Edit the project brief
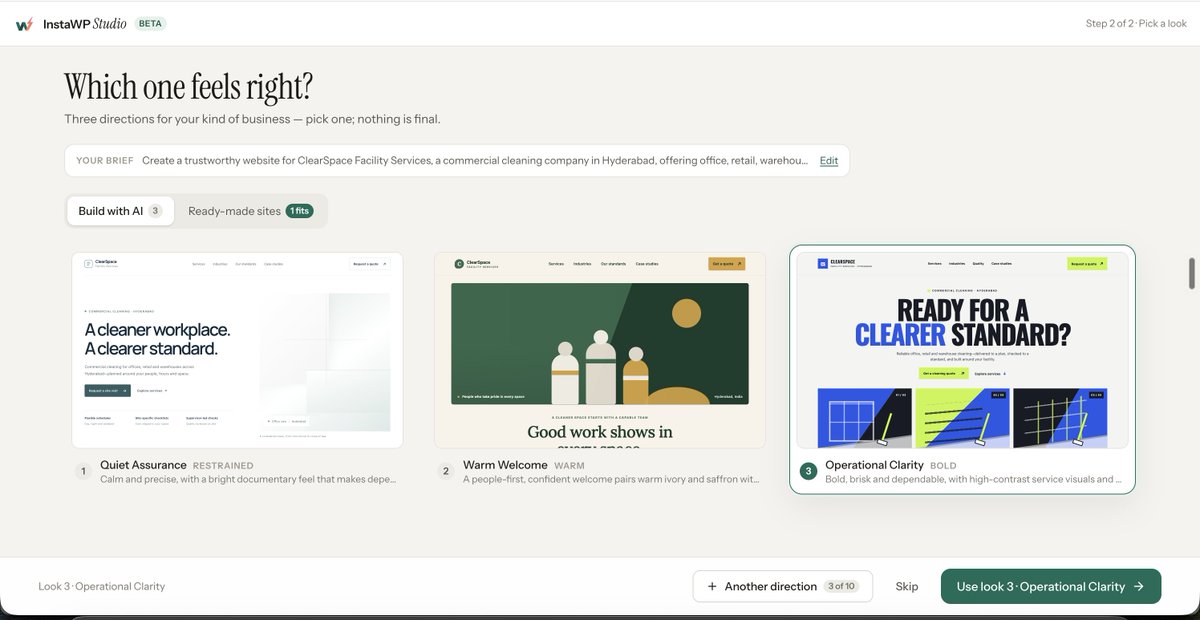The image size is (1200, 620). pyautogui.click(x=829, y=161)
